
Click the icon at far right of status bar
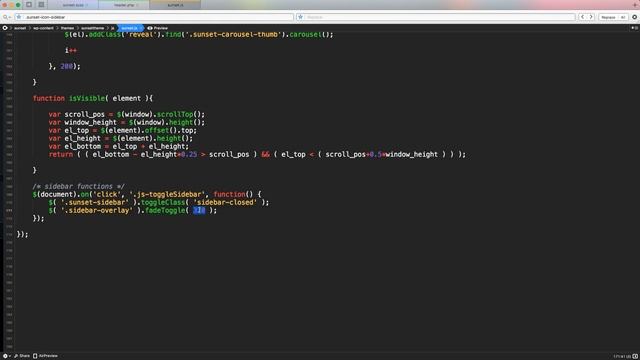(x=635, y=356)
